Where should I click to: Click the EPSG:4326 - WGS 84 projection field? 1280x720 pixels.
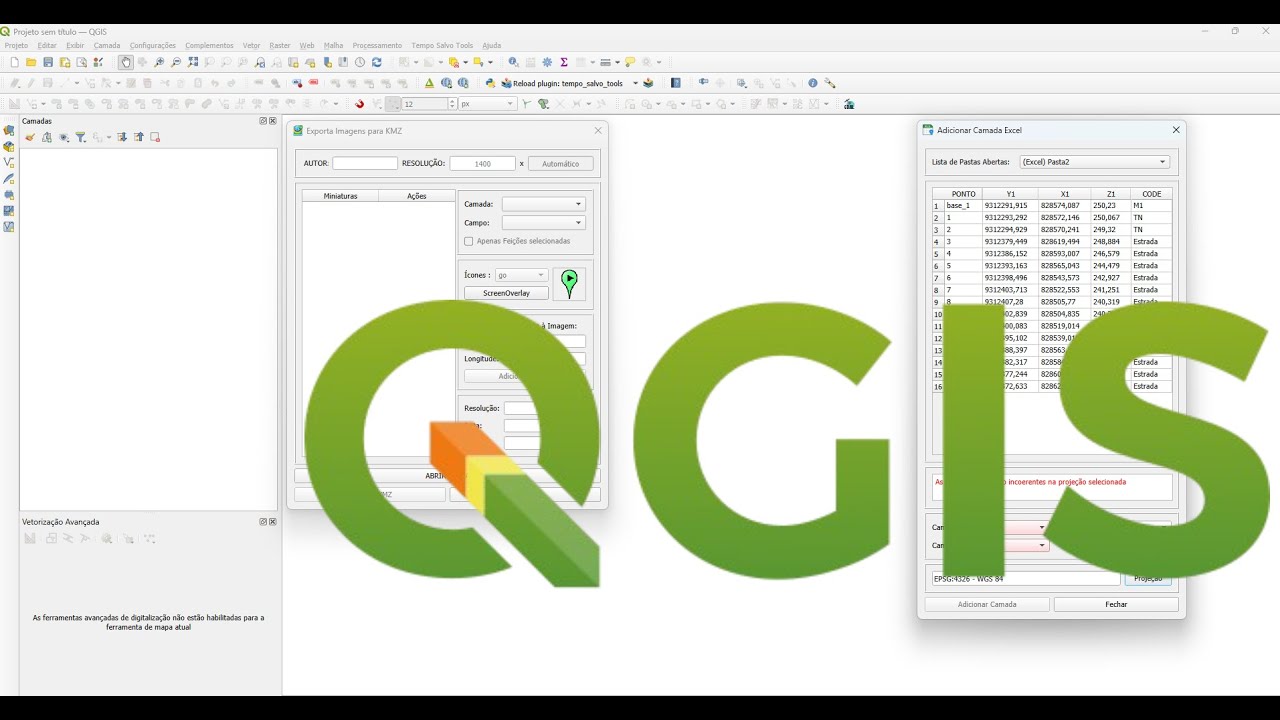(x=1026, y=579)
